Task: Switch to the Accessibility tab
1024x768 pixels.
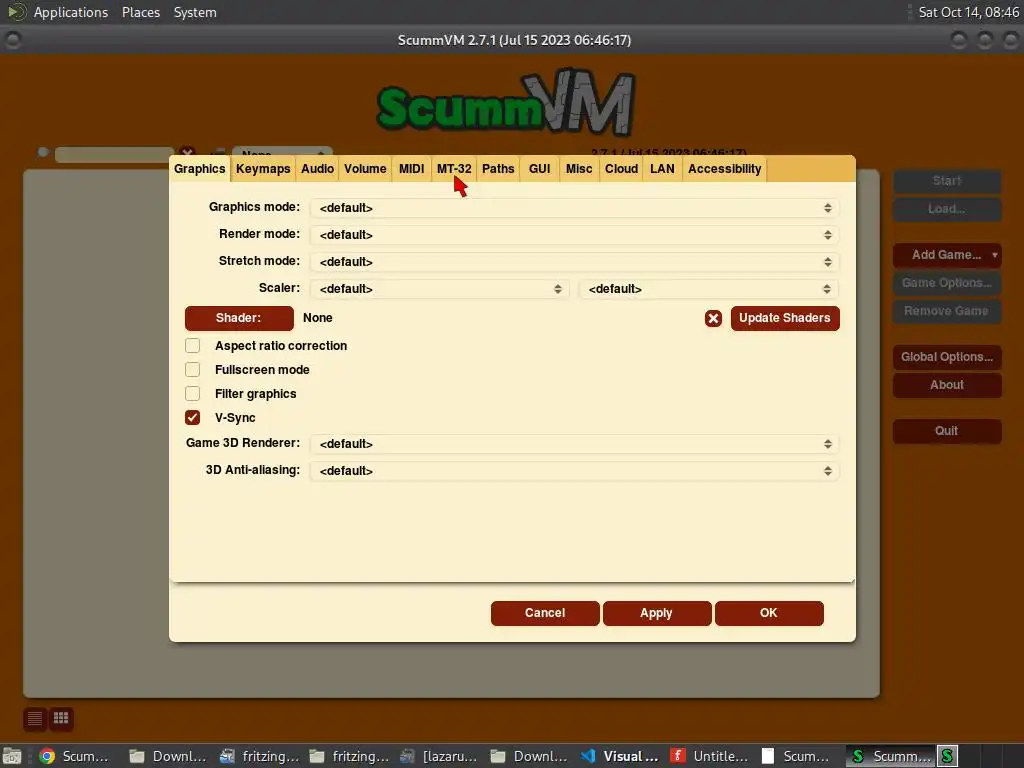Action: 725,169
